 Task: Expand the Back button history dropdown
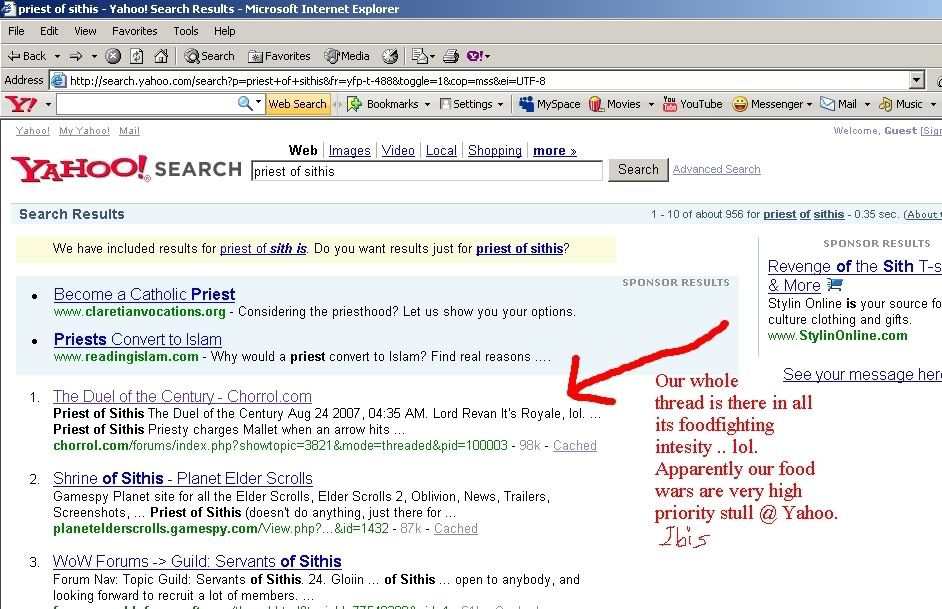click(58, 56)
